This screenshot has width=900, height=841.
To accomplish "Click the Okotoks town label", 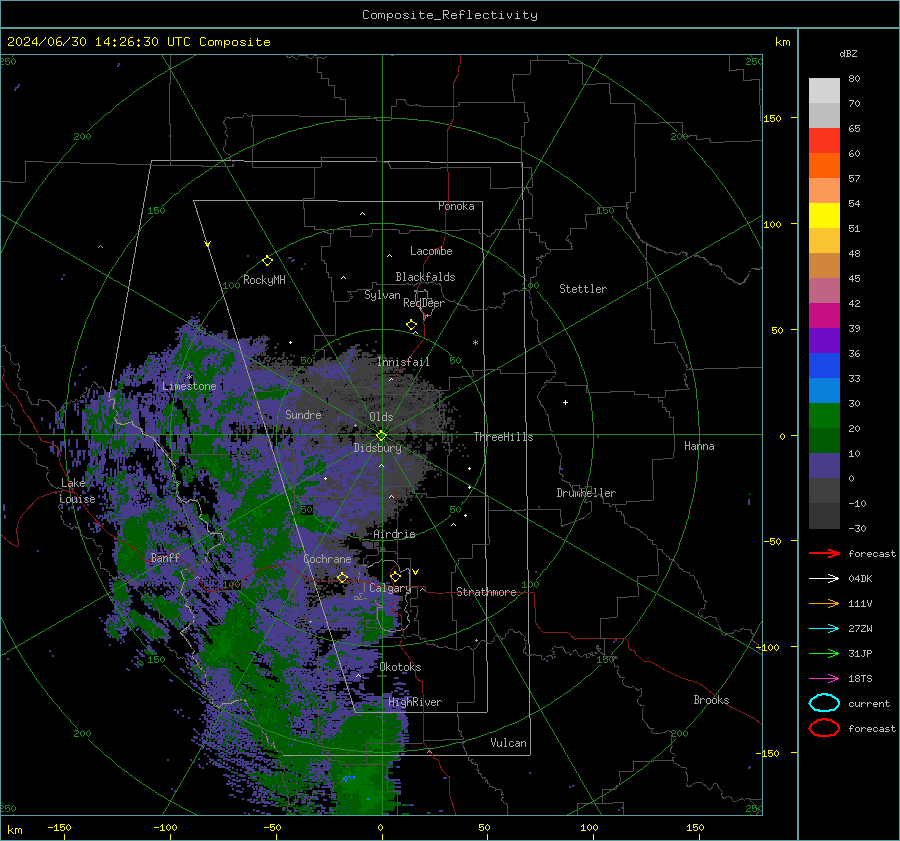I will (400, 667).
